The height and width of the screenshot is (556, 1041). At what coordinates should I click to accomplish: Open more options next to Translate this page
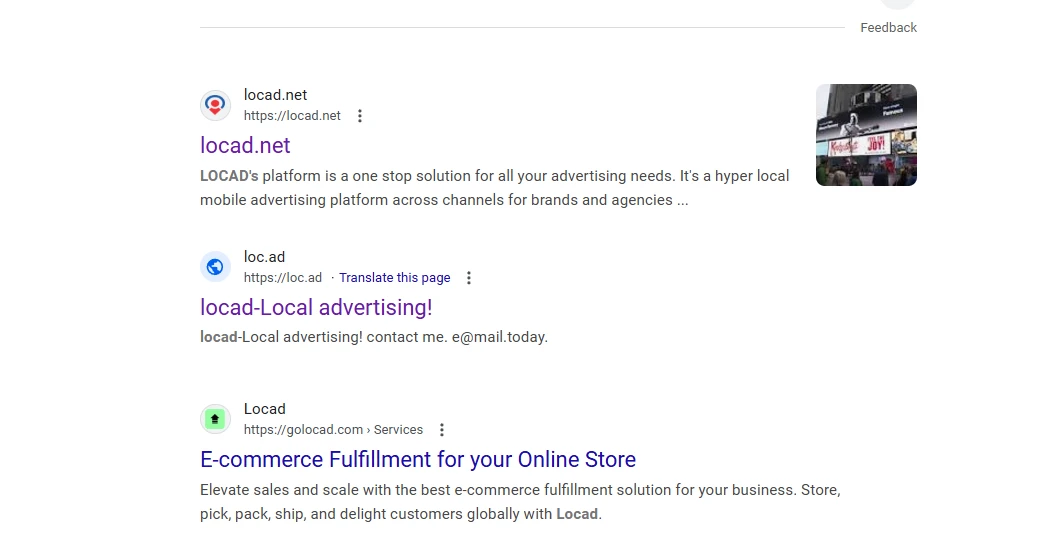click(x=469, y=278)
